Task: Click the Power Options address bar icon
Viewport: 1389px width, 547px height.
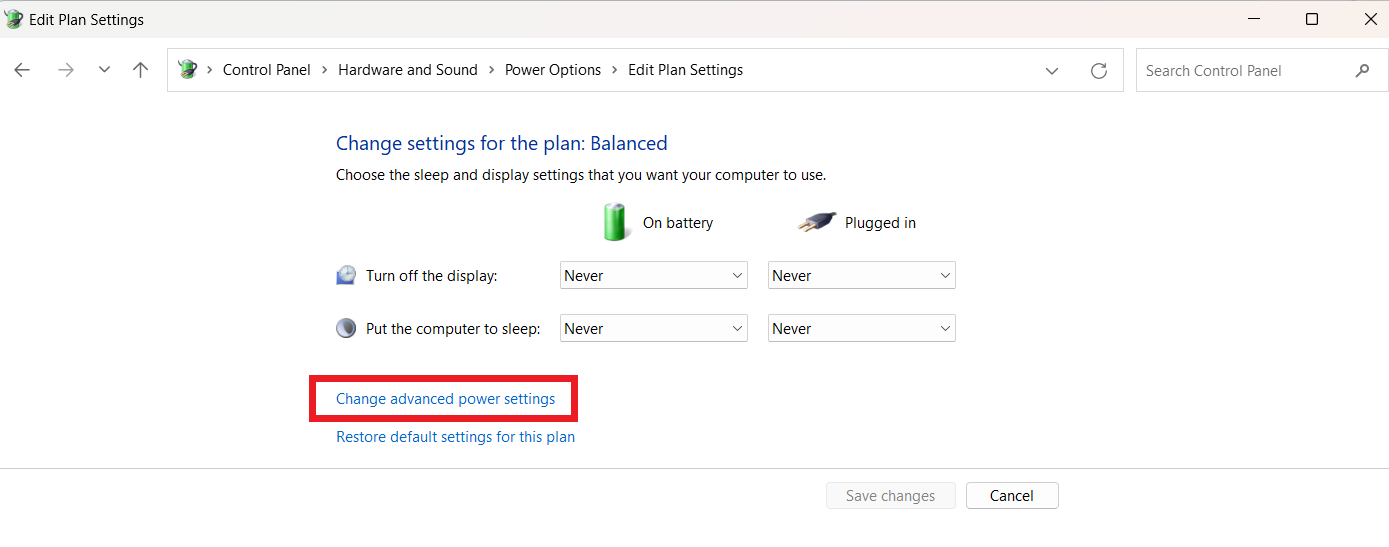Action: click(x=187, y=70)
